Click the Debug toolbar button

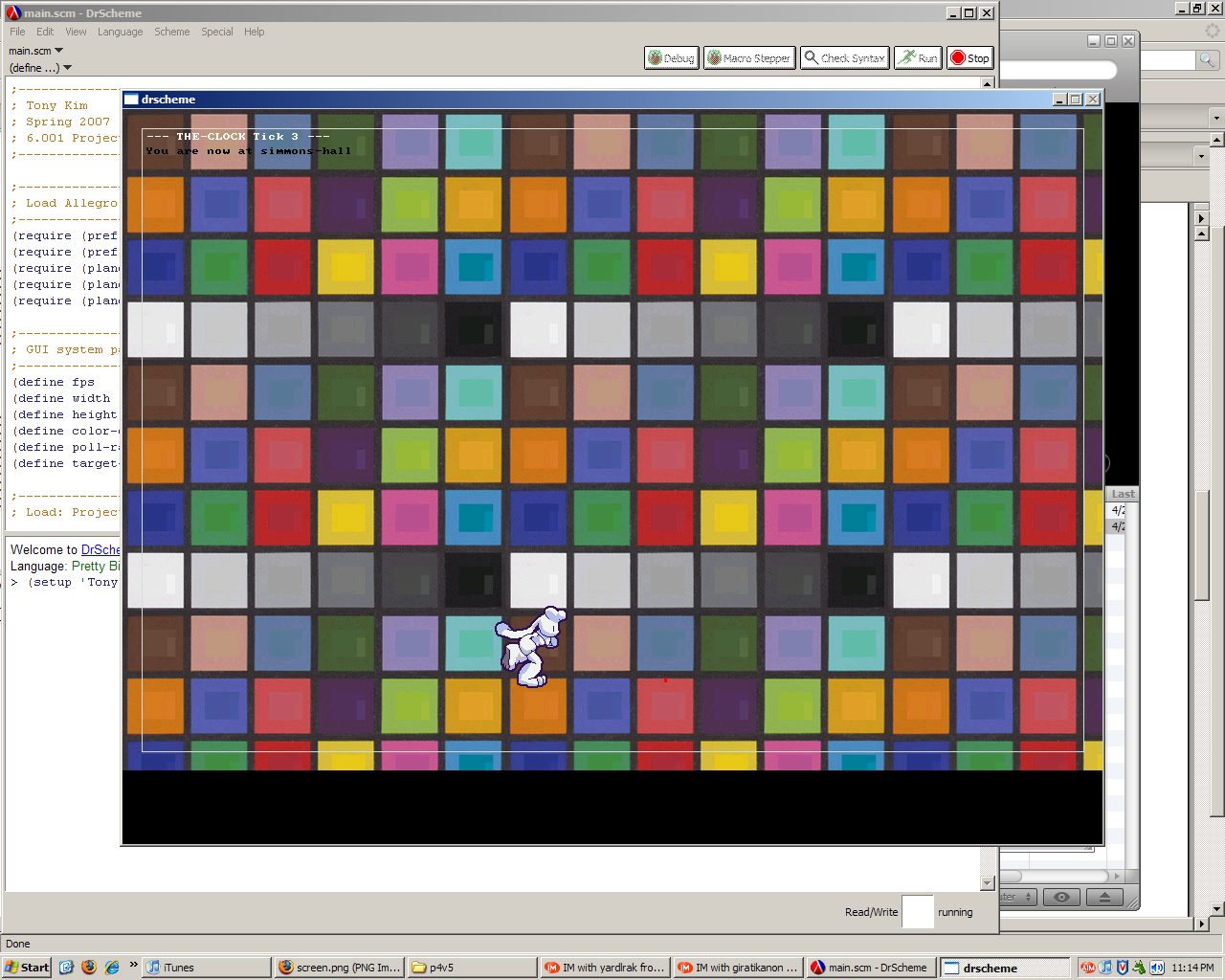pos(671,58)
